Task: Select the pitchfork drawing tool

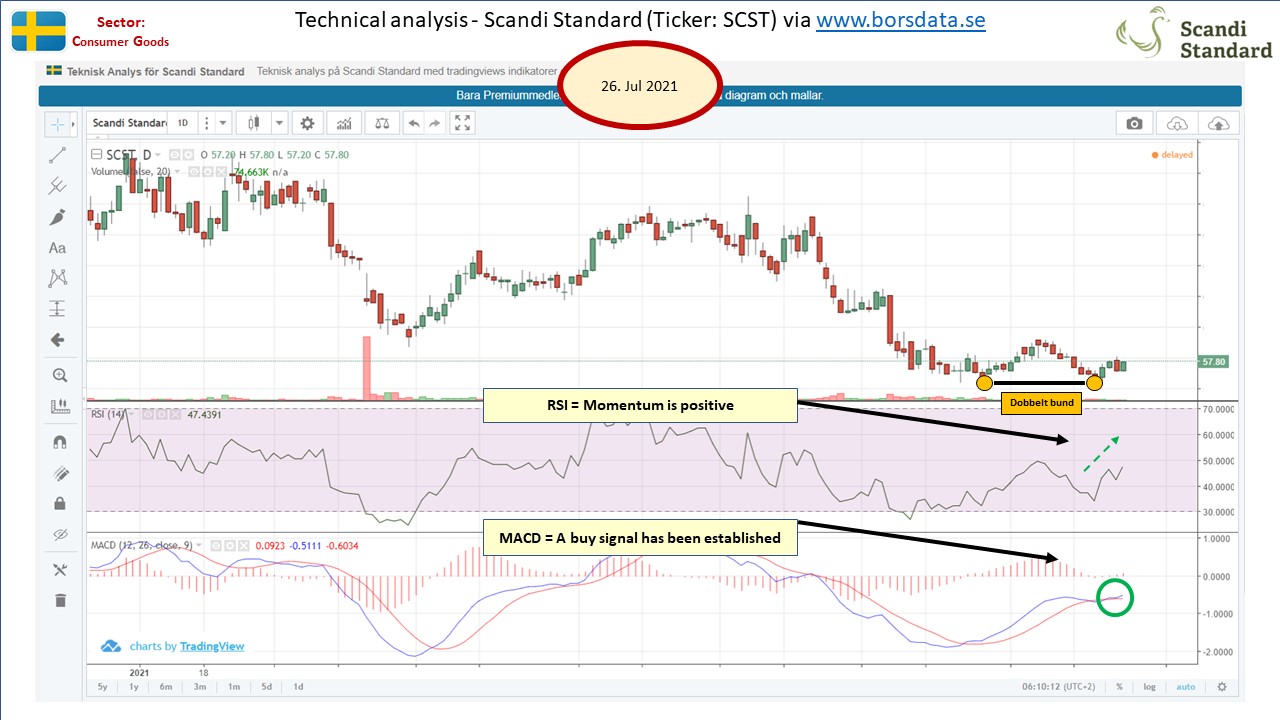Action: [58, 186]
